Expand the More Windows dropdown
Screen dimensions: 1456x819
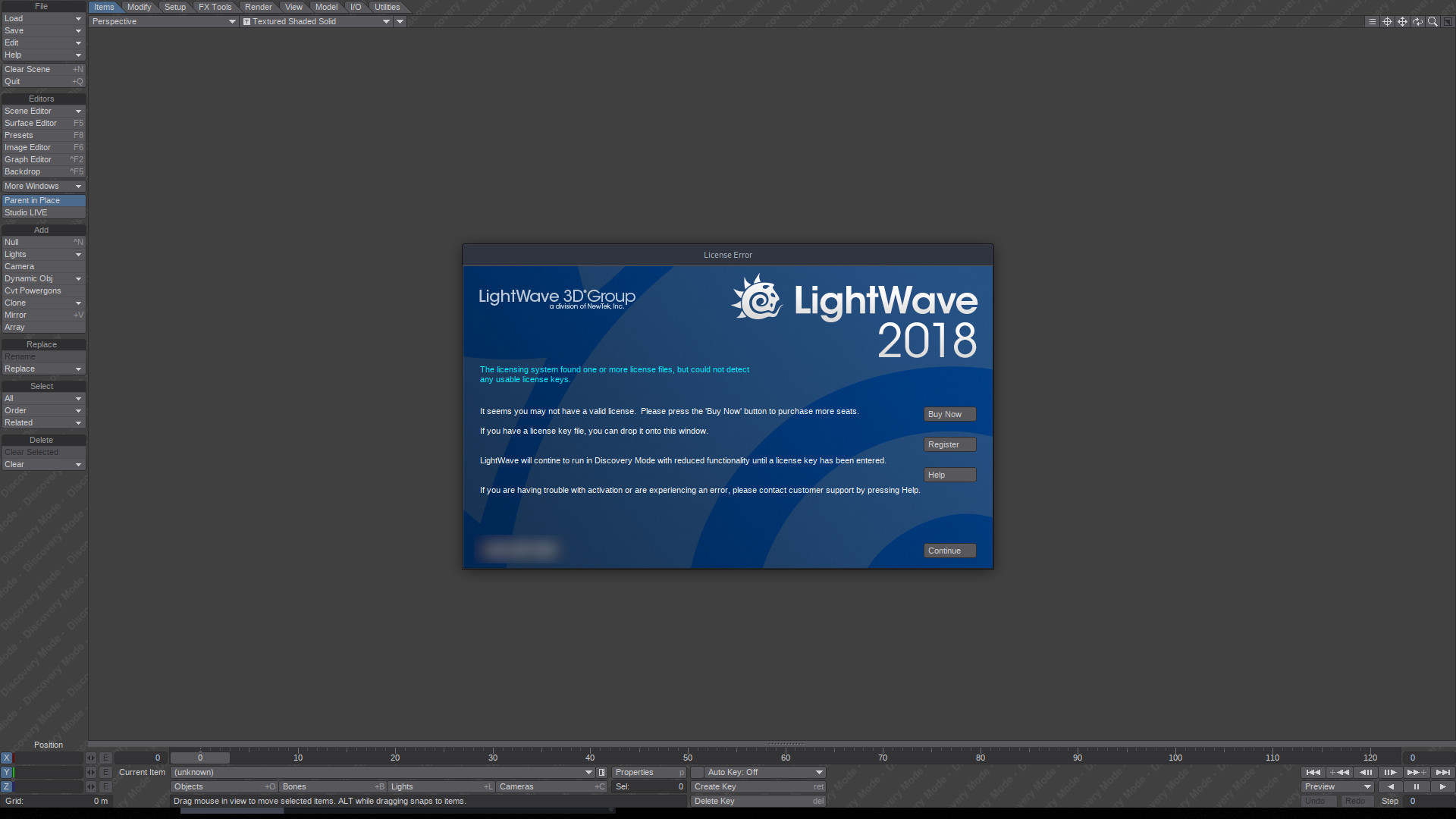tap(43, 186)
